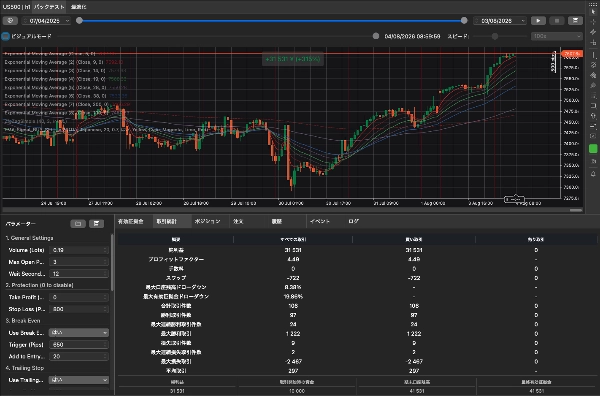600x396 pixels.
Task: Select the text lines tool icon
Action: coord(593,95)
